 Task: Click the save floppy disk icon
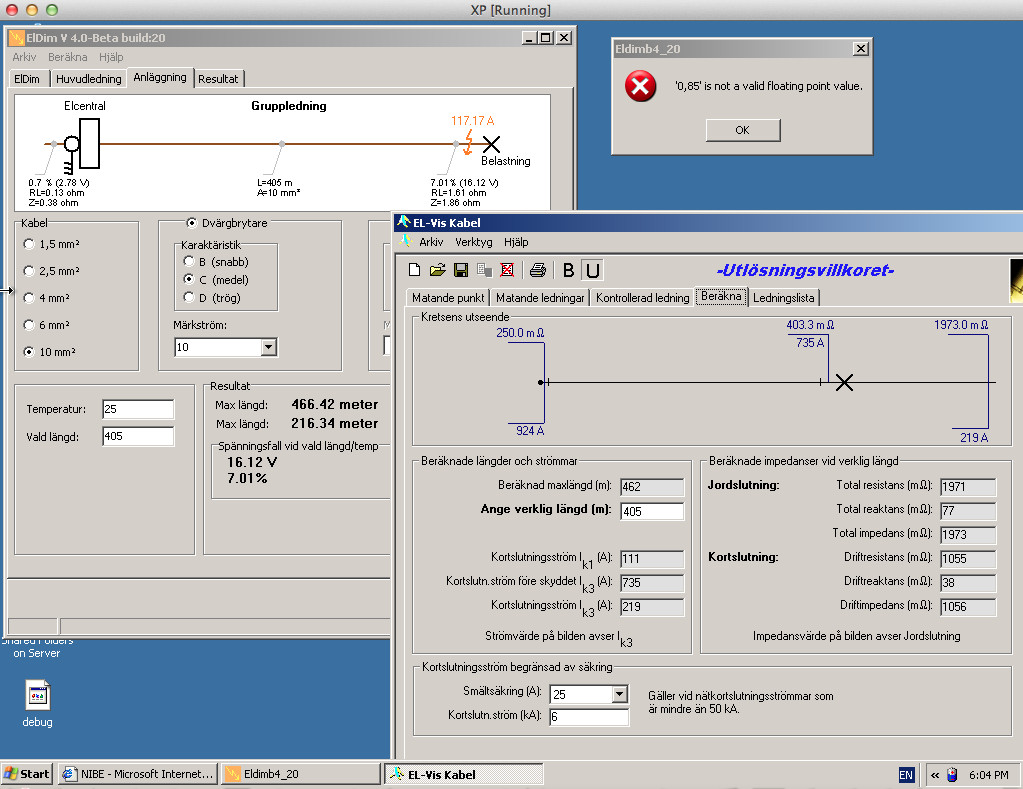[x=461, y=270]
